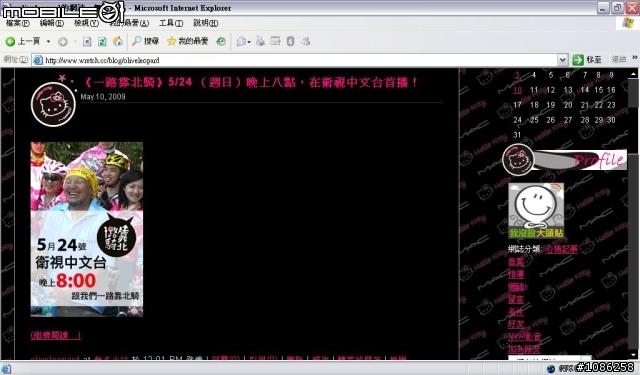
Task: Open the back history dropdown arrow
Action: [x=48, y=41]
